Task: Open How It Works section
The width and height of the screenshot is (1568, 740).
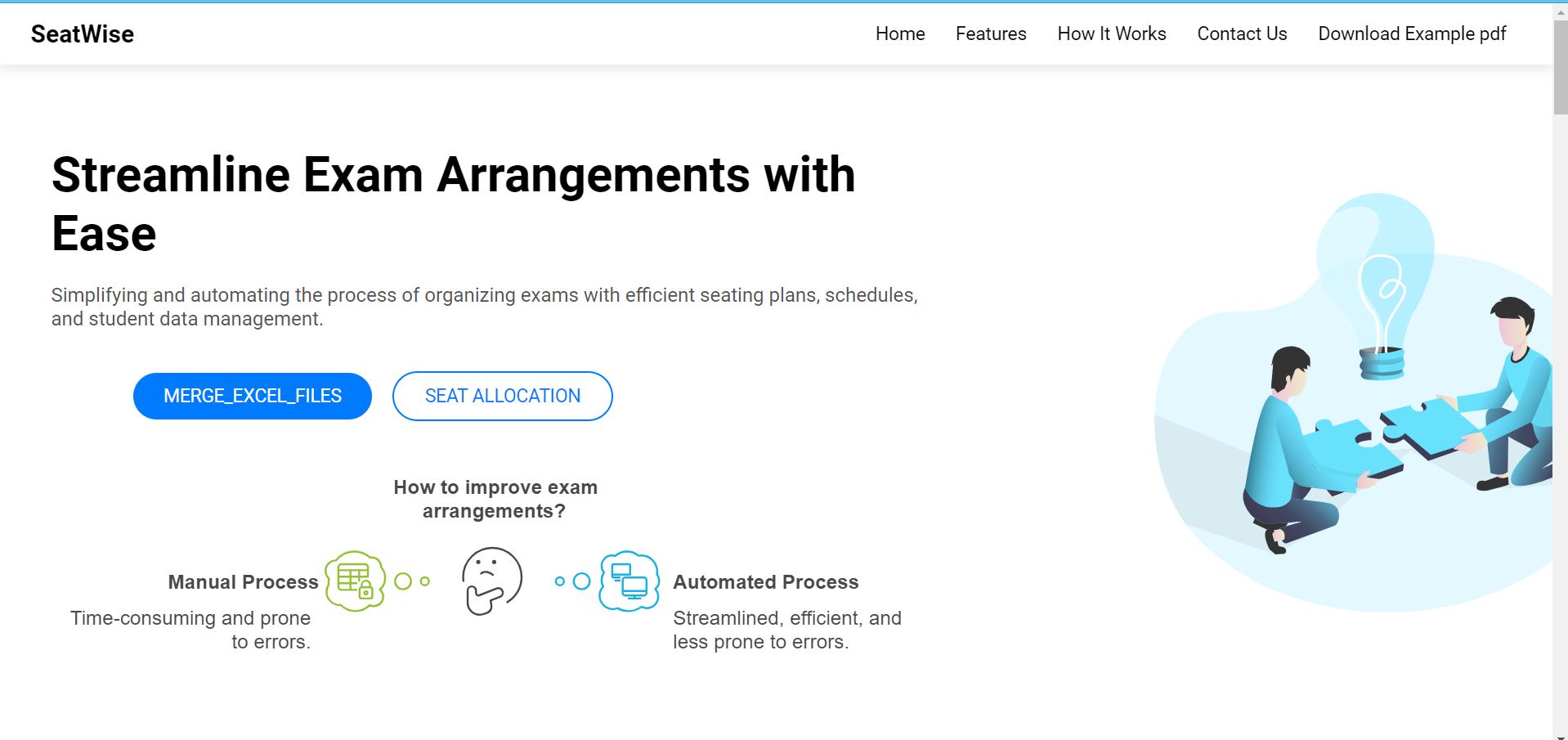Action: tap(1112, 34)
